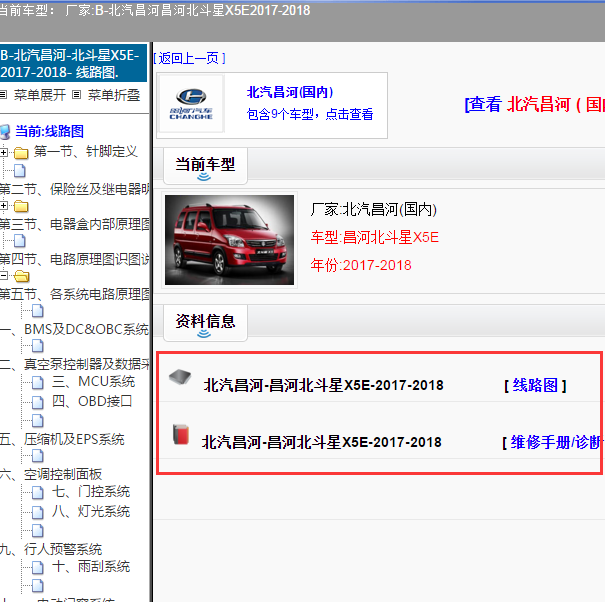Click the 当前:线路图 root icon
605x602 pixels.
click(5, 132)
